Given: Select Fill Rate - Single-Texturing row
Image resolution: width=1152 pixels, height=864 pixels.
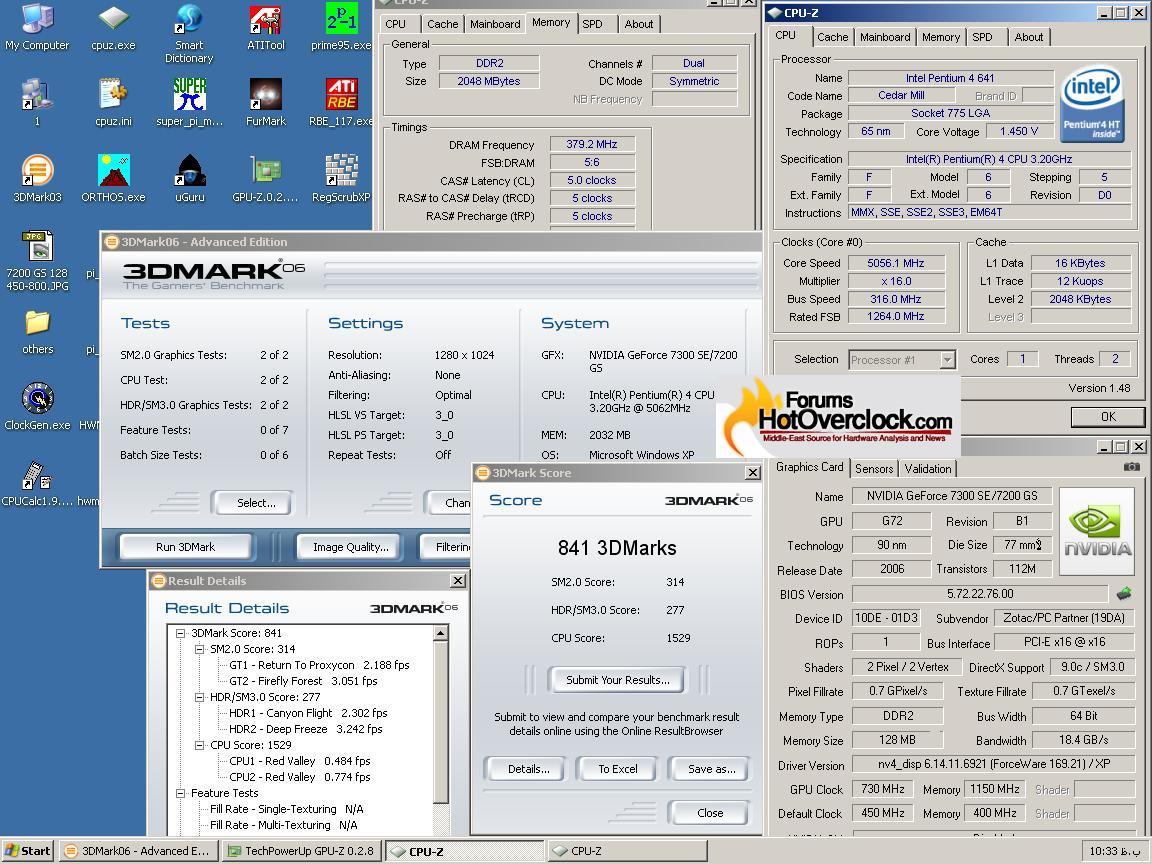Looking at the screenshot, I should click(287, 809).
